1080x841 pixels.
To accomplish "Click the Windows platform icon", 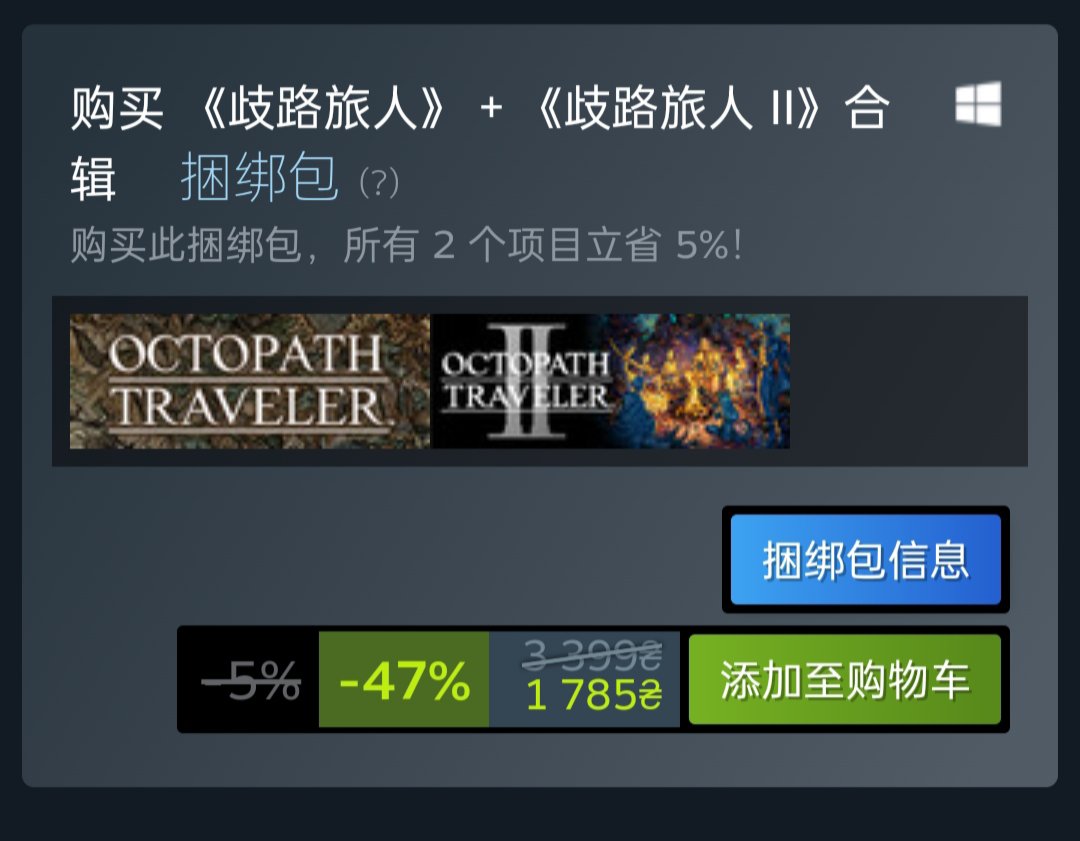I will (978, 104).
